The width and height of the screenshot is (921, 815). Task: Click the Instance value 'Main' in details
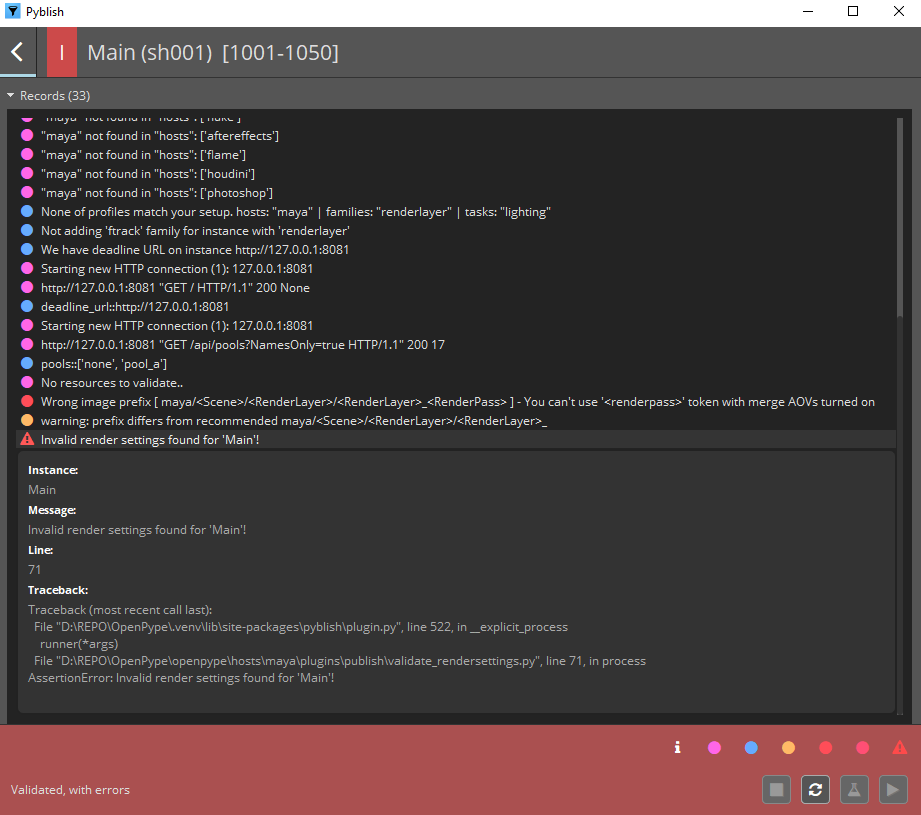click(x=42, y=490)
